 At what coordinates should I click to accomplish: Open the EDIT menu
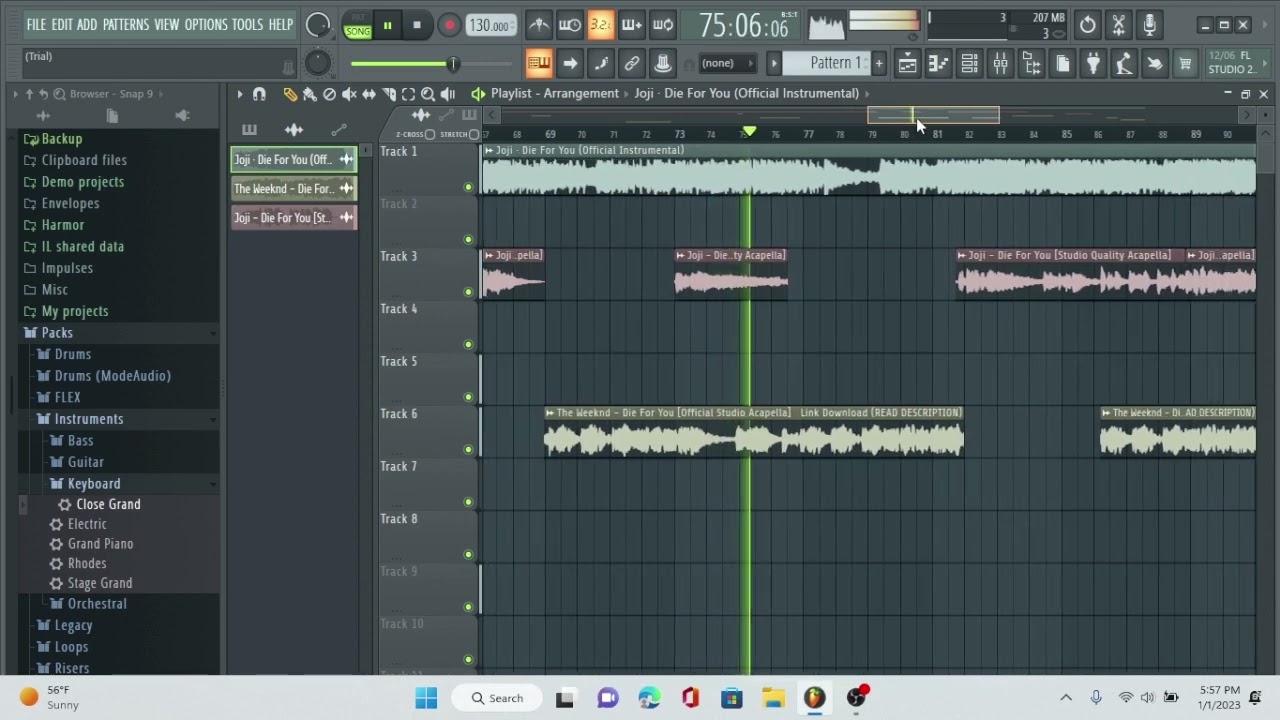[62, 24]
